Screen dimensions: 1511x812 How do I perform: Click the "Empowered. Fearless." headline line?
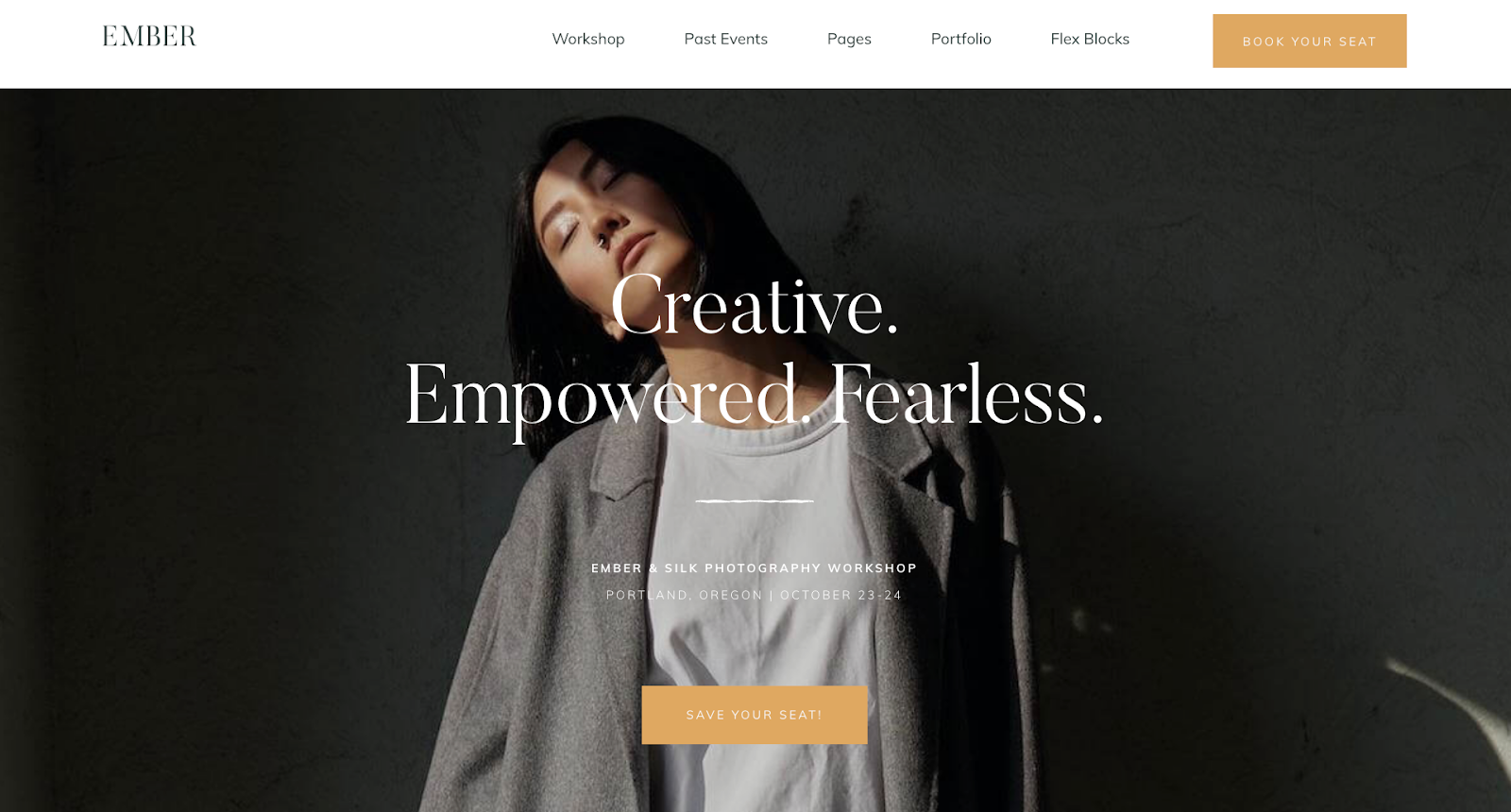(754, 395)
